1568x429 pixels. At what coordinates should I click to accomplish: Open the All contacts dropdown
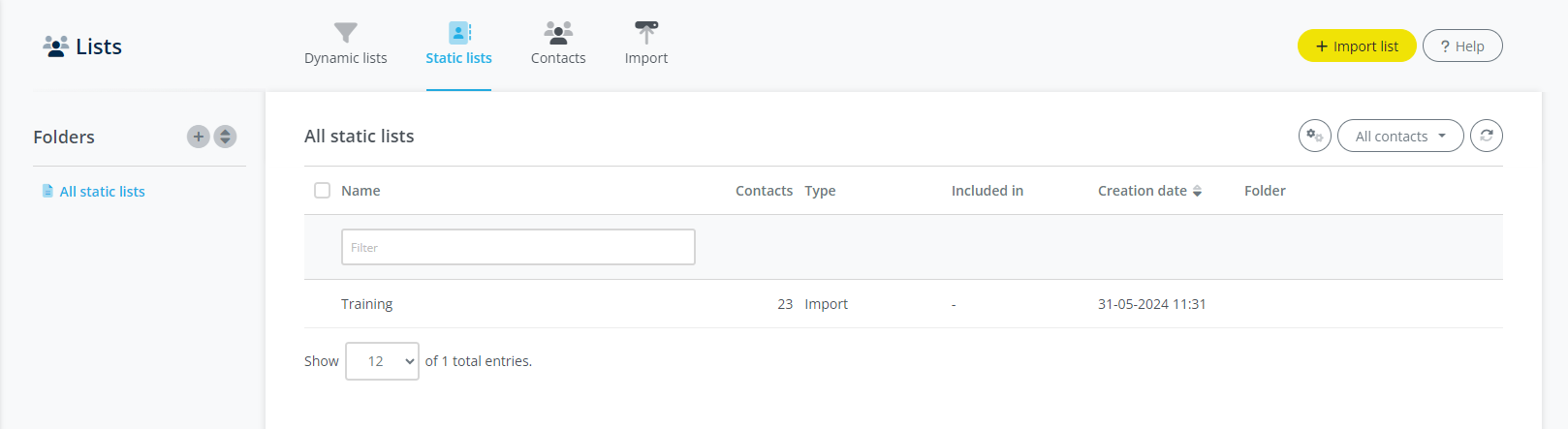pos(1399,137)
